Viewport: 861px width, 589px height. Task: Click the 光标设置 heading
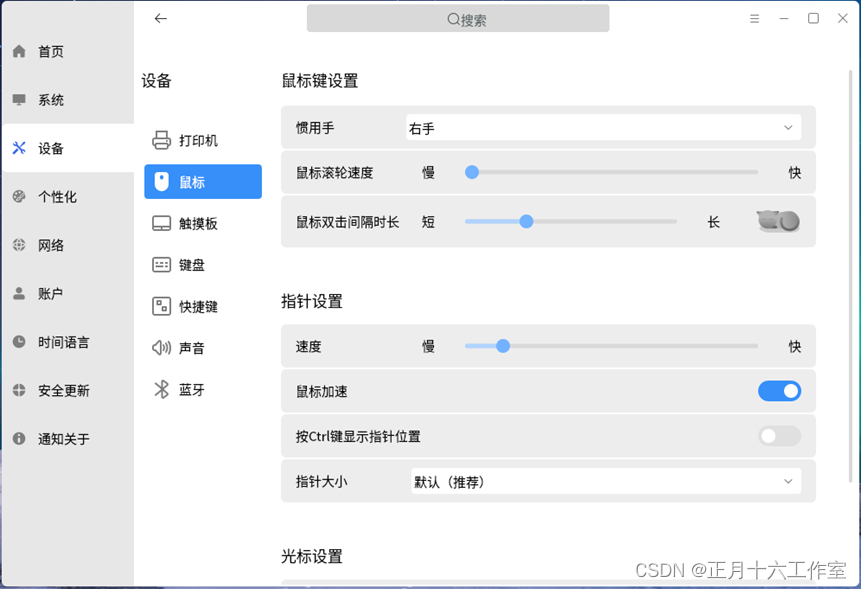point(312,556)
